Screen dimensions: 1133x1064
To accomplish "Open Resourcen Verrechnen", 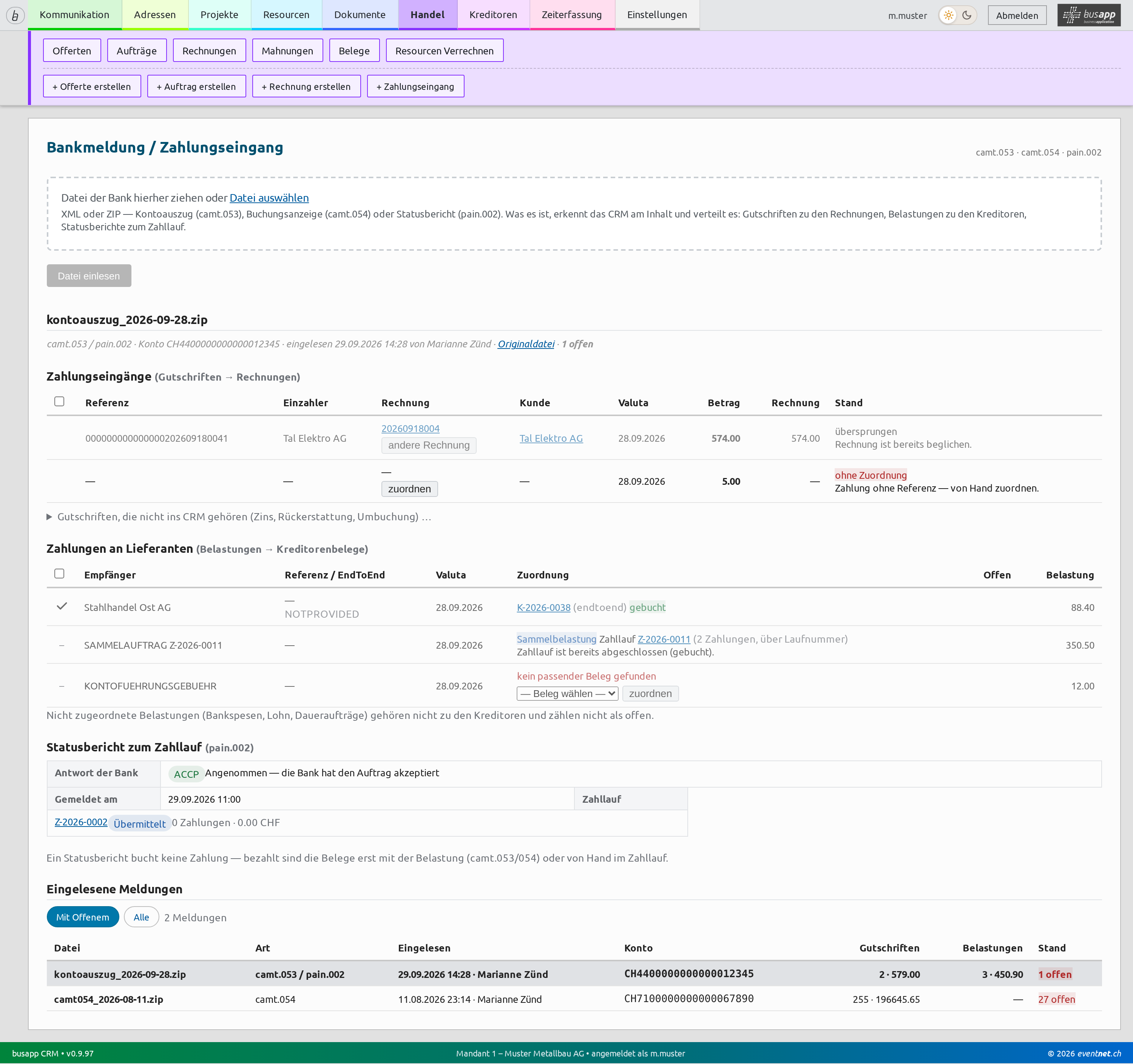I will (445, 51).
